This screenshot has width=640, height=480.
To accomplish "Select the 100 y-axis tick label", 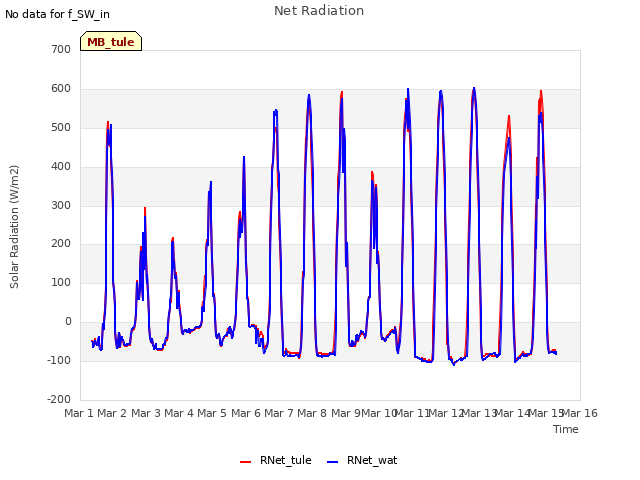I will 61,282.
